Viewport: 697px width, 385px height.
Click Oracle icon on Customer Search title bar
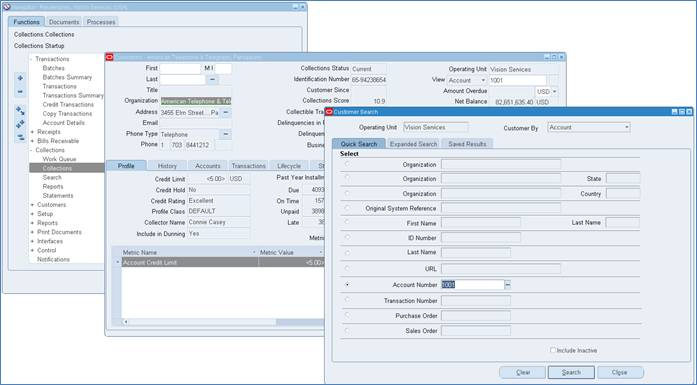coord(329,112)
